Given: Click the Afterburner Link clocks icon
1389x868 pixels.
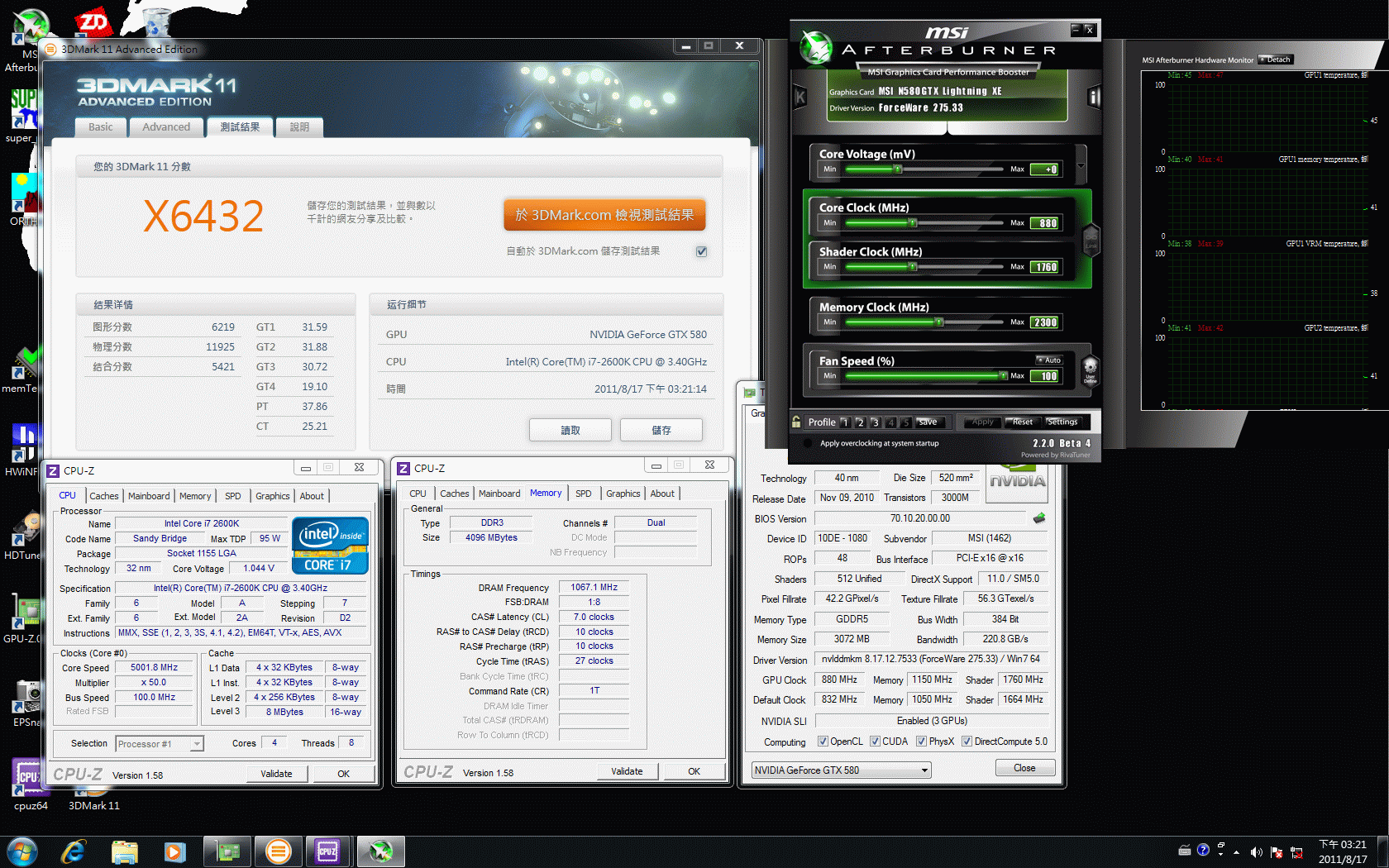Looking at the screenshot, I should pos(1091,239).
